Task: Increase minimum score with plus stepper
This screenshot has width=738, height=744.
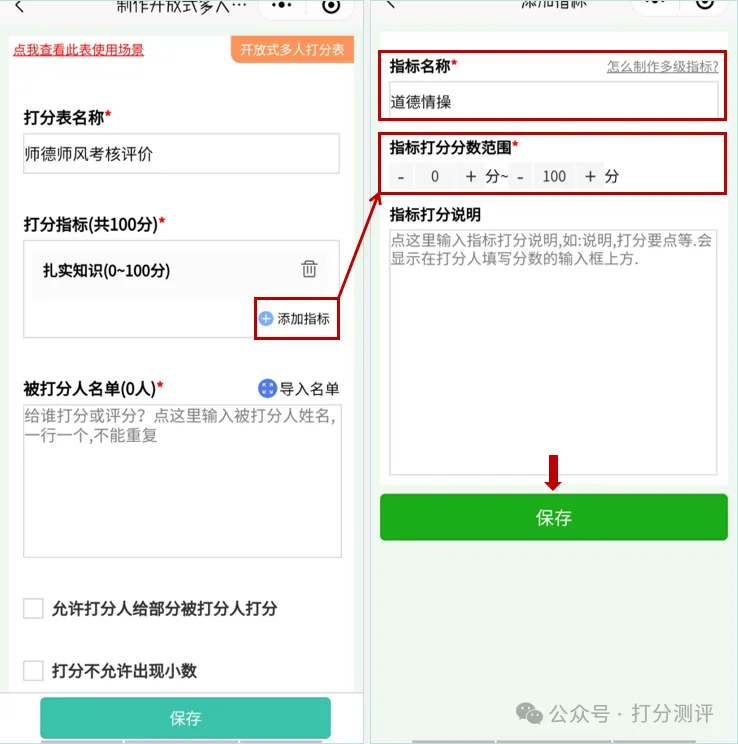Action: [x=470, y=177]
